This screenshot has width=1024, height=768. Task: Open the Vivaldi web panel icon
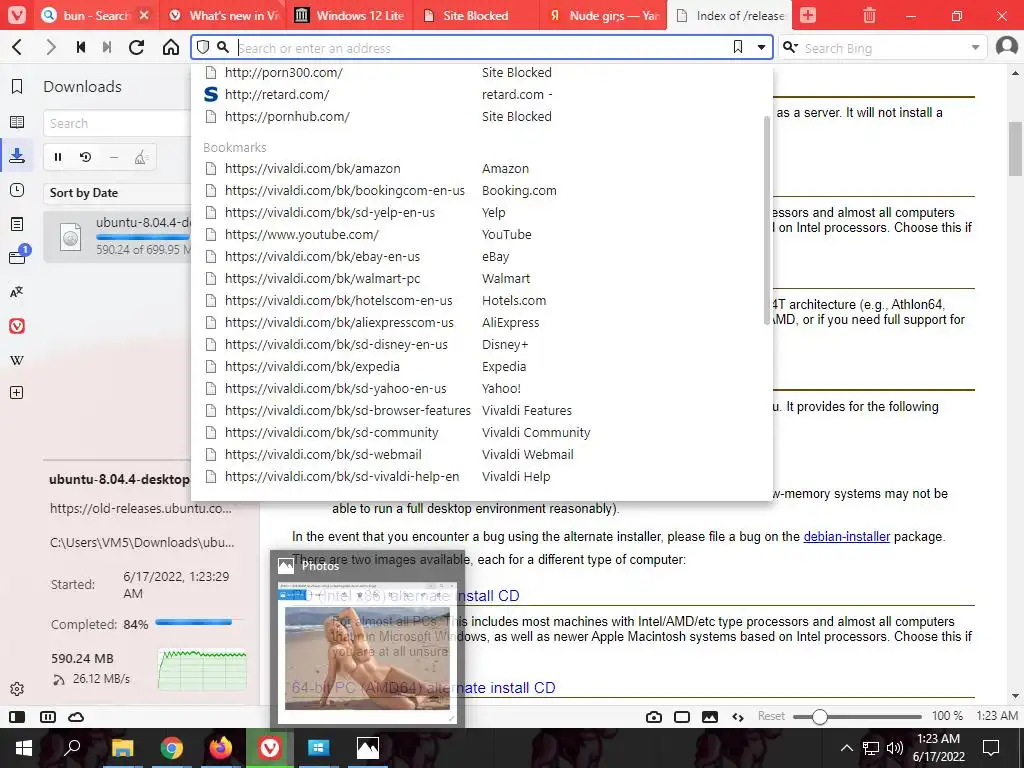coord(17,326)
